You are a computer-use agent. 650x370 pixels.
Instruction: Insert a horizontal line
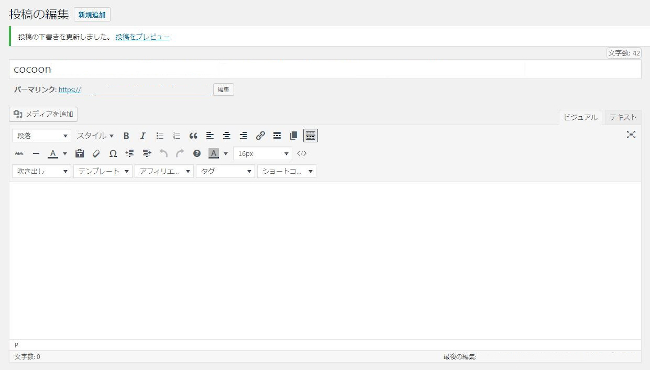[x=36, y=154]
